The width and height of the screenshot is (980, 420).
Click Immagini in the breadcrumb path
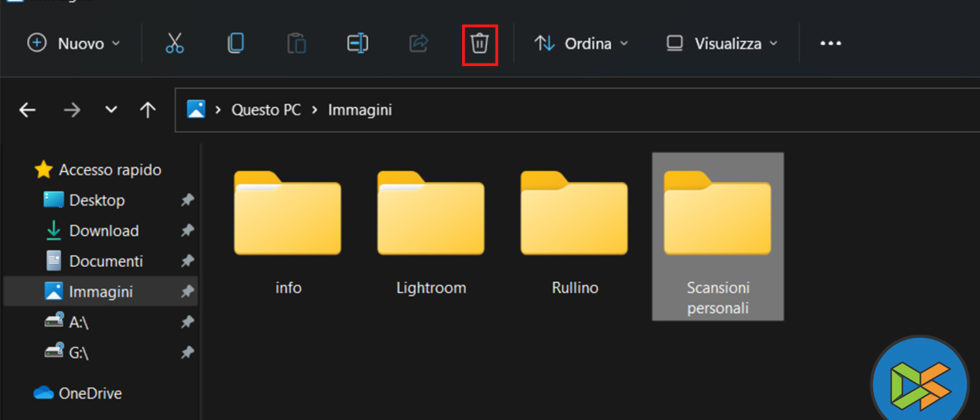coord(360,110)
